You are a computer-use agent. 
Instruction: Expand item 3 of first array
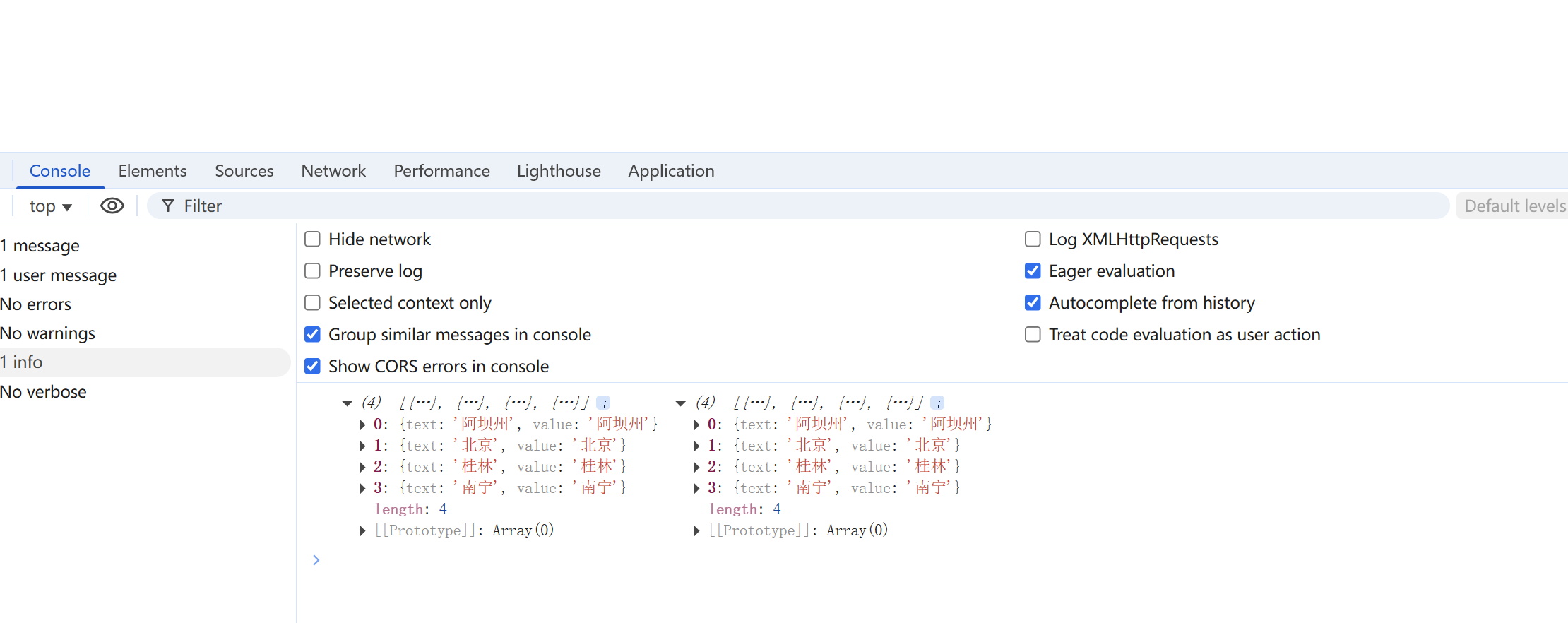[362, 488]
